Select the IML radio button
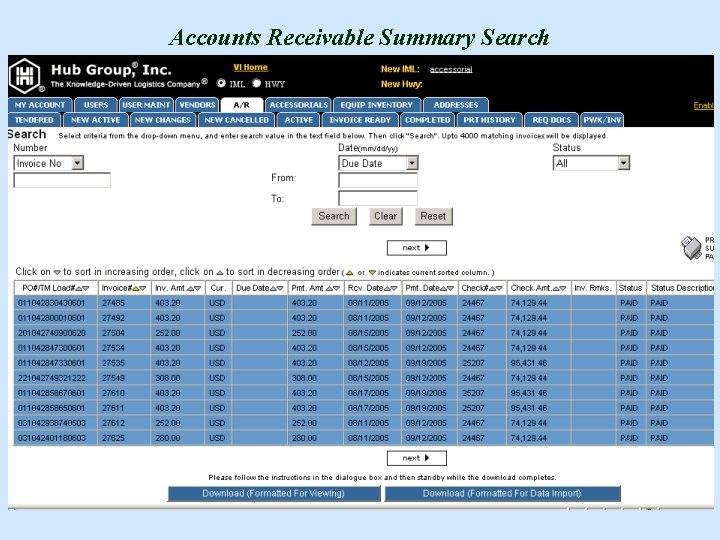The image size is (720, 540). pos(221,83)
